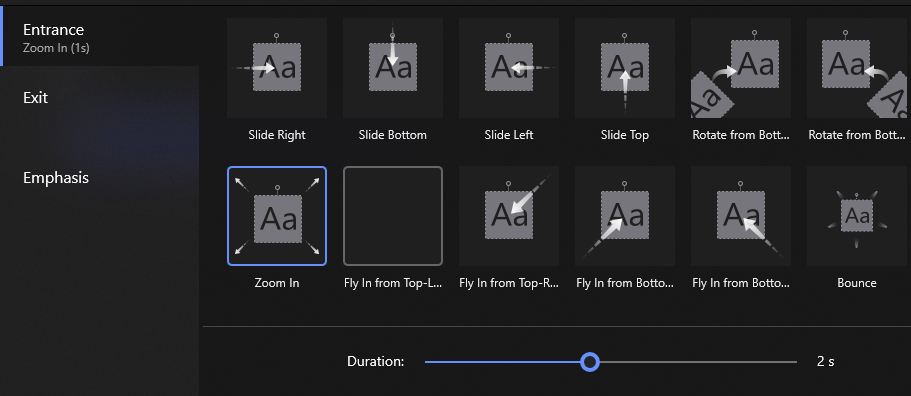Choose the second Rotate from Bottom animation

tap(857, 68)
